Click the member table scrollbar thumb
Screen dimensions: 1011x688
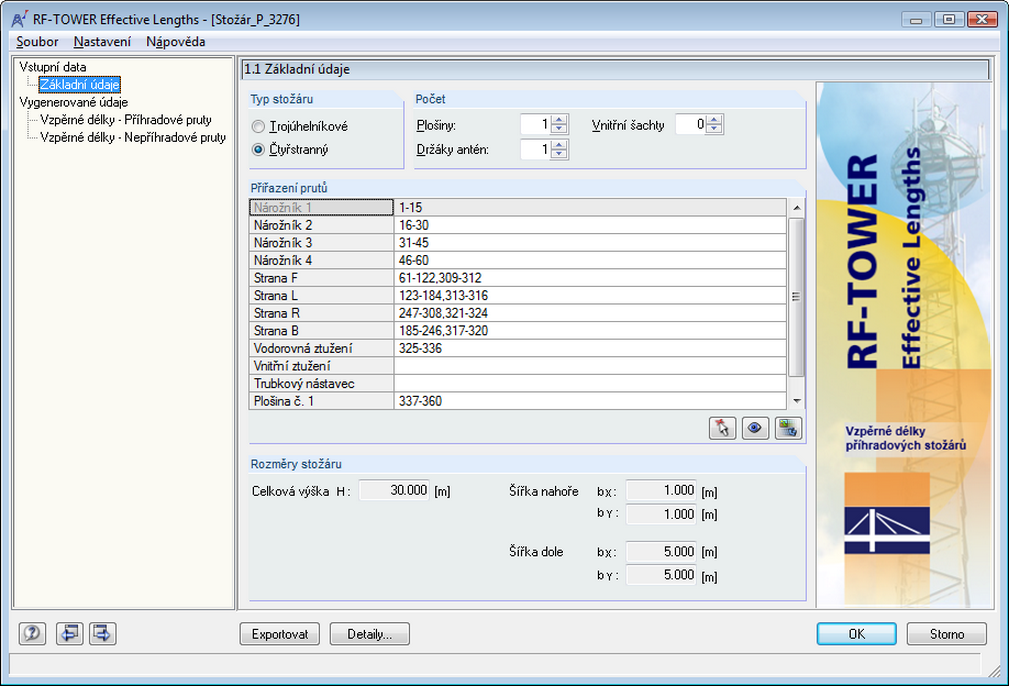coord(797,297)
